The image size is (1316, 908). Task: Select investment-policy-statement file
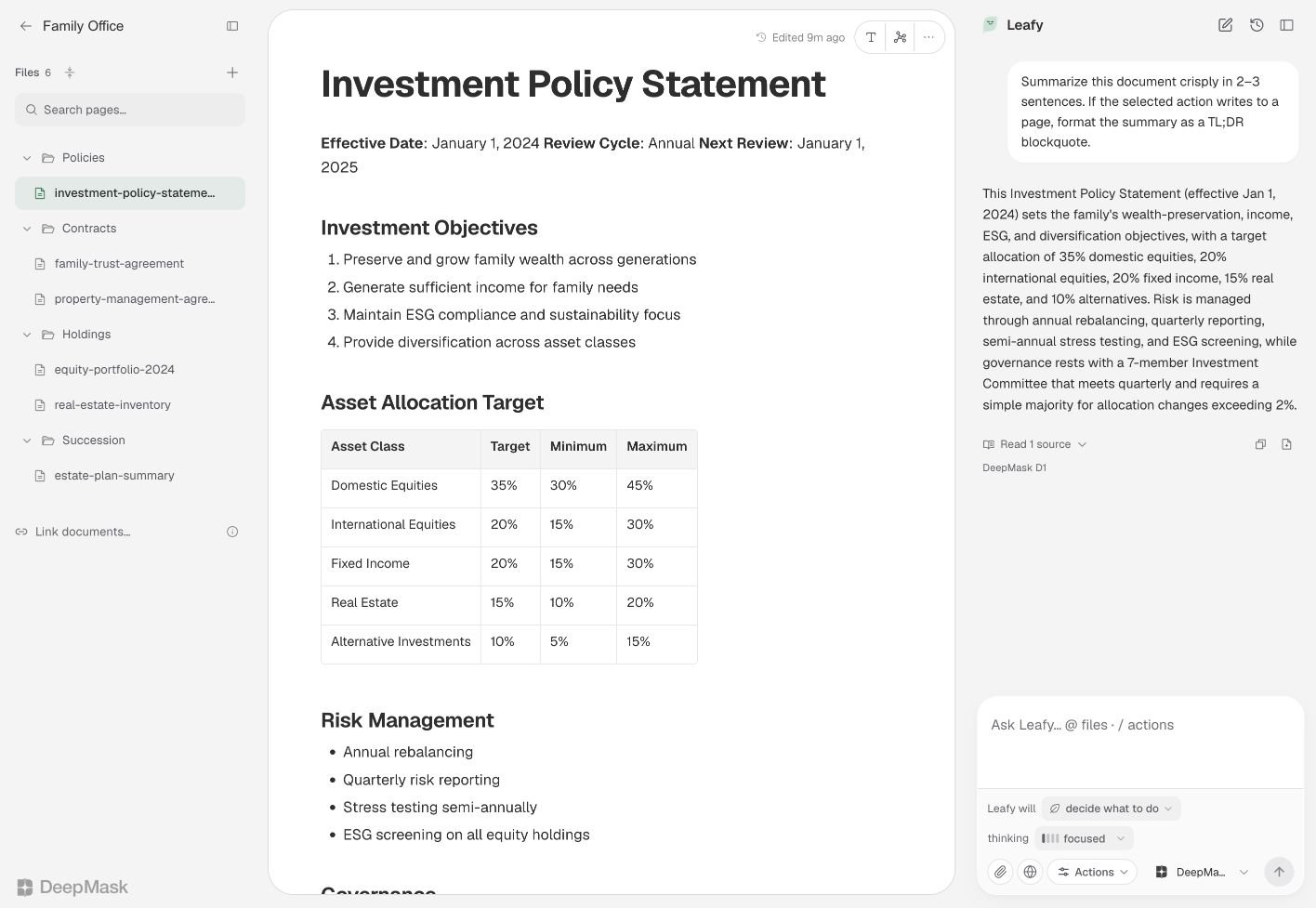[130, 193]
